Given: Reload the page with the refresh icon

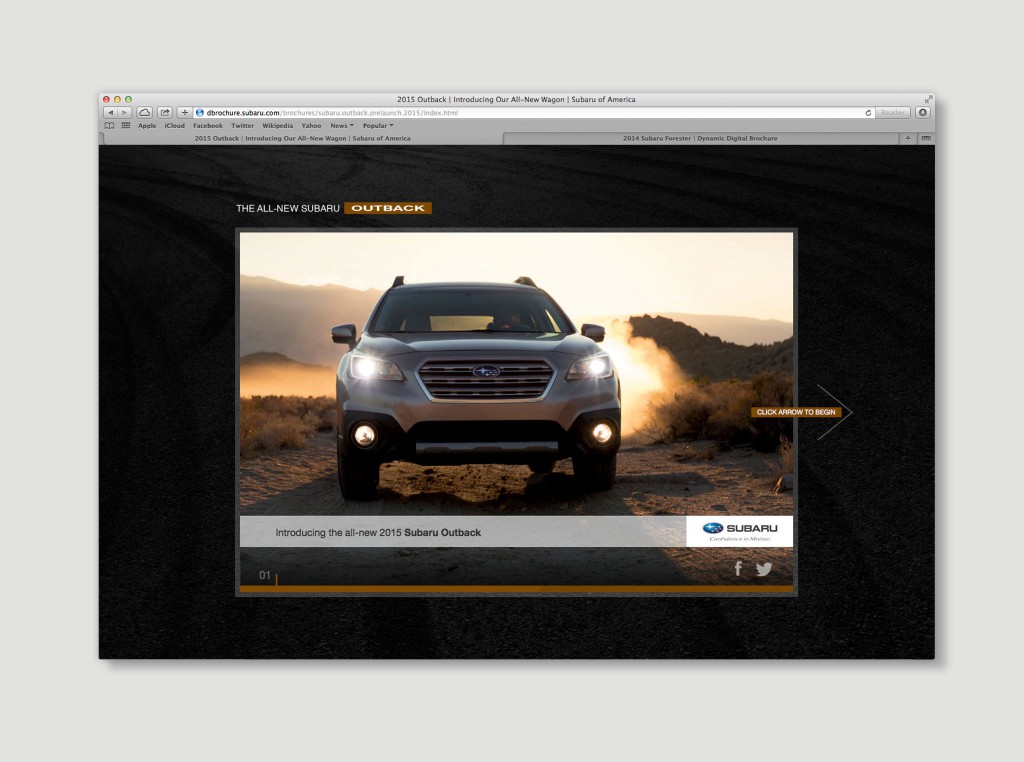Looking at the screenshot, I should (x=868, y=113).
